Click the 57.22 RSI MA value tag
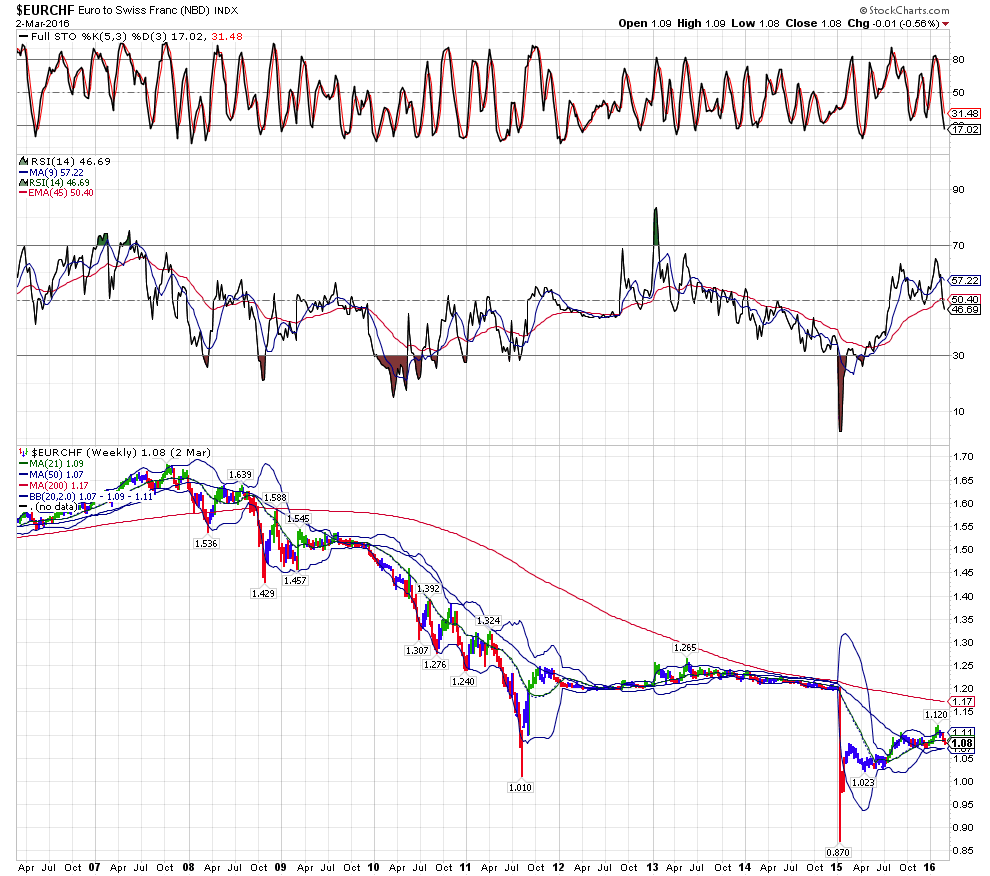 coord(962,280)
